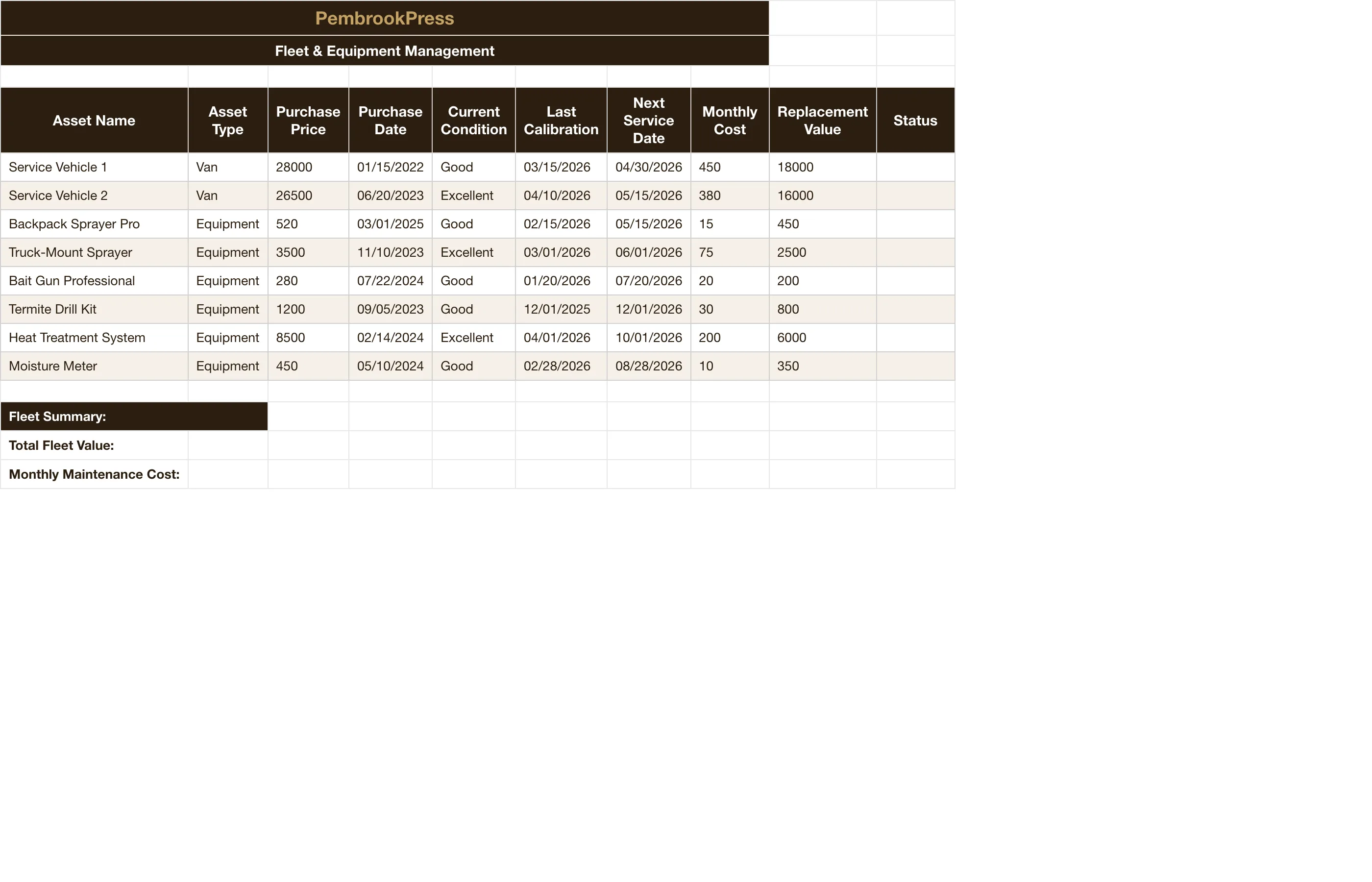Click the Termite Drill Kit cell
1372x882 pixels.
pos(94,309)
